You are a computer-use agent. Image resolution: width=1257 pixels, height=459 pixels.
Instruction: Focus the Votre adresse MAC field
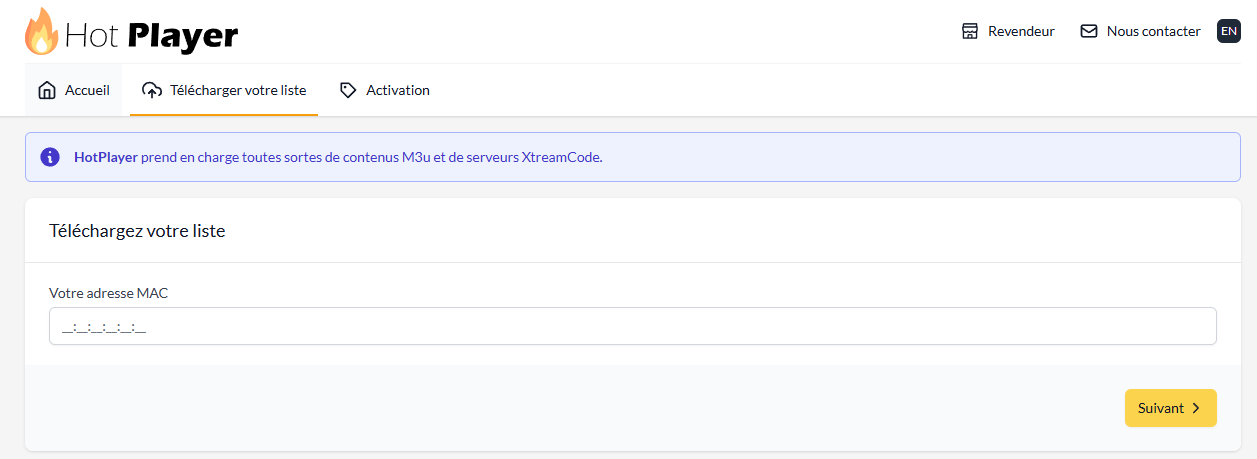[633, 326]
